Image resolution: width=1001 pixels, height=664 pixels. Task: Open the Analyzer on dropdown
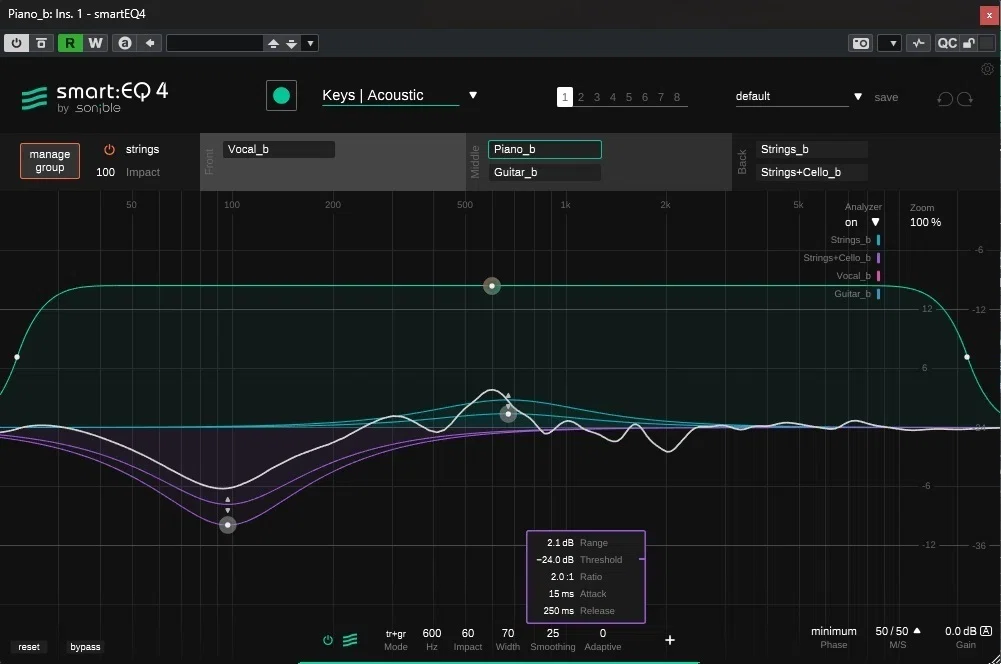pyautogui.click(x=875, y=222)
